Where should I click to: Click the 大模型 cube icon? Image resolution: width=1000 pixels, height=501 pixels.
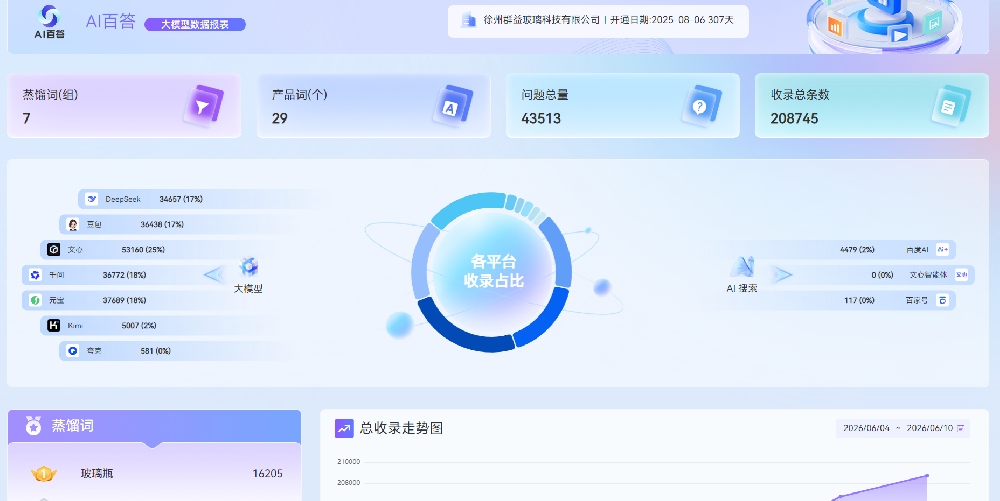pyautogui.click(x=248, y=267)
